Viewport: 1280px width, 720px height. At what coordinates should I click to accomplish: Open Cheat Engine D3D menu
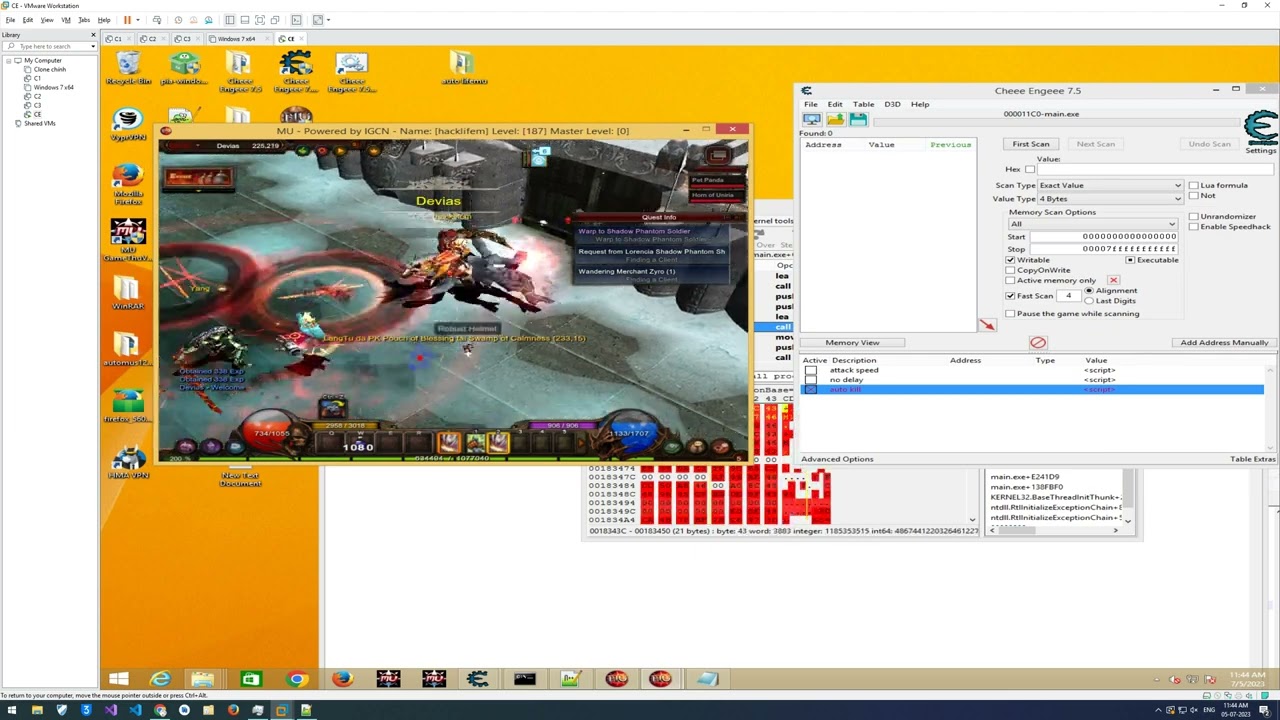pos(892,104)
